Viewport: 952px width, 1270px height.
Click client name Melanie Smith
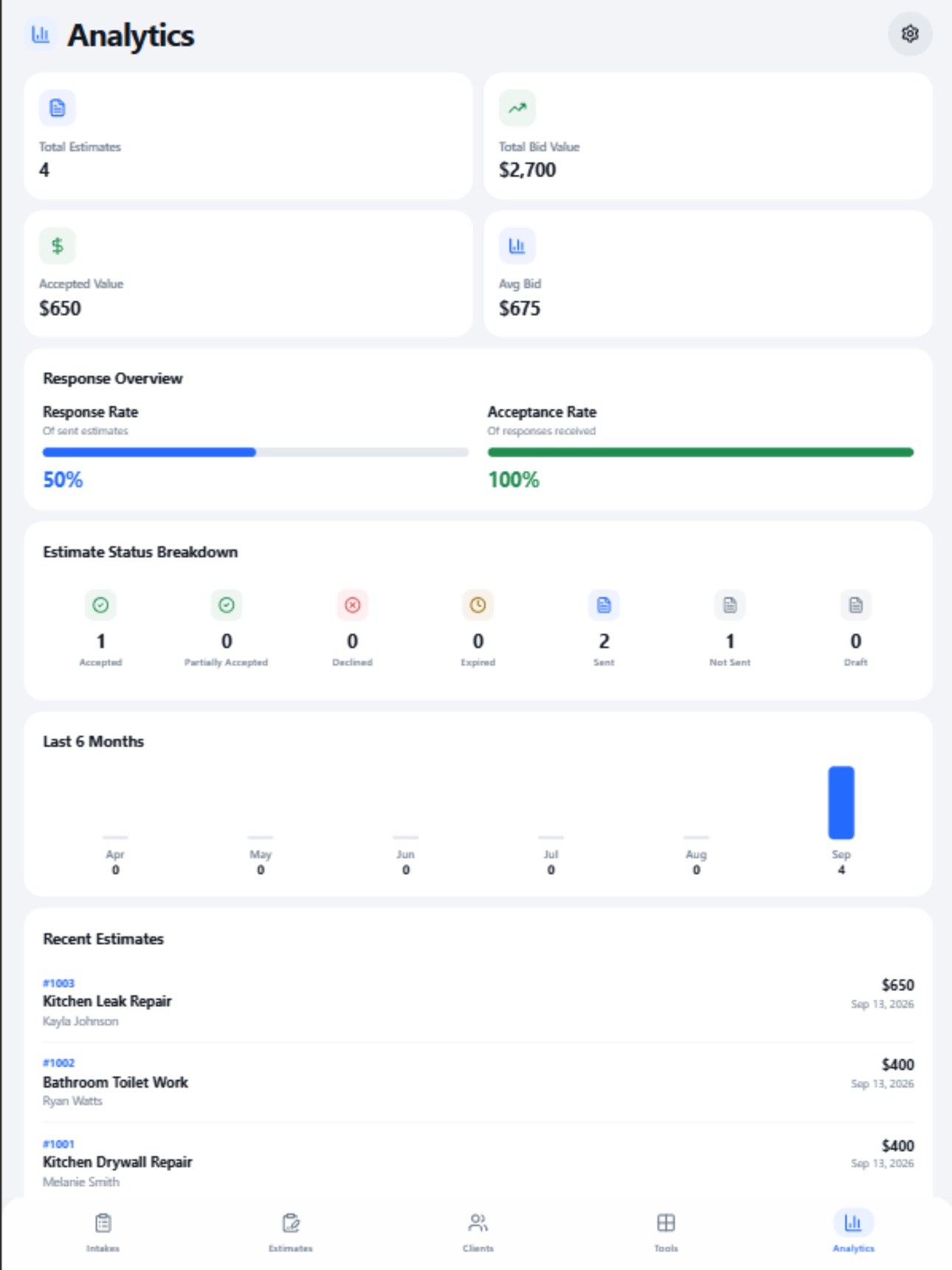tap(81, 1182)
